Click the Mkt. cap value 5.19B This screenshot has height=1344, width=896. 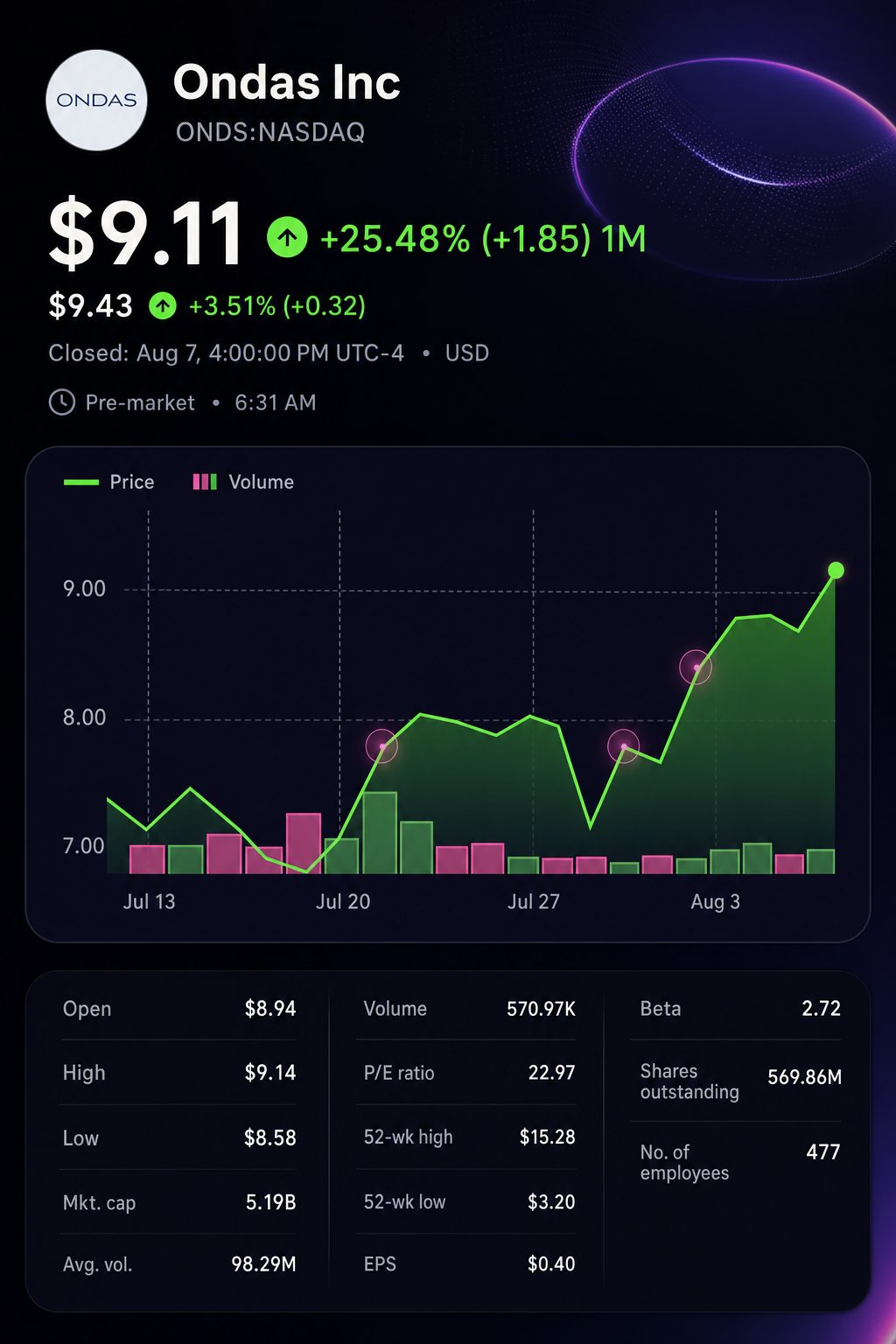click(271, 1202)
